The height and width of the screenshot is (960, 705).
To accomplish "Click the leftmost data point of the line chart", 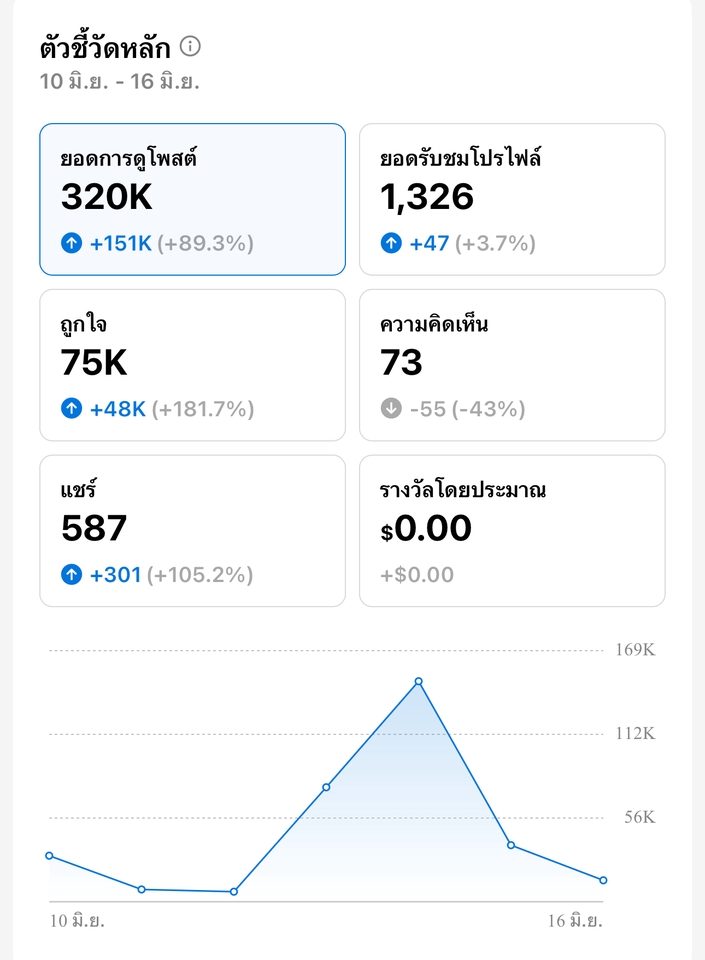I will (47, 855).
